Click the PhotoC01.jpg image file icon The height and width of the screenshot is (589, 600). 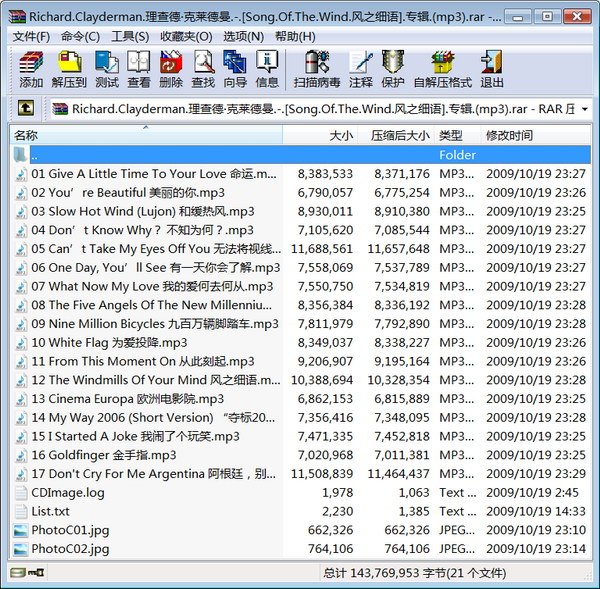20,530
